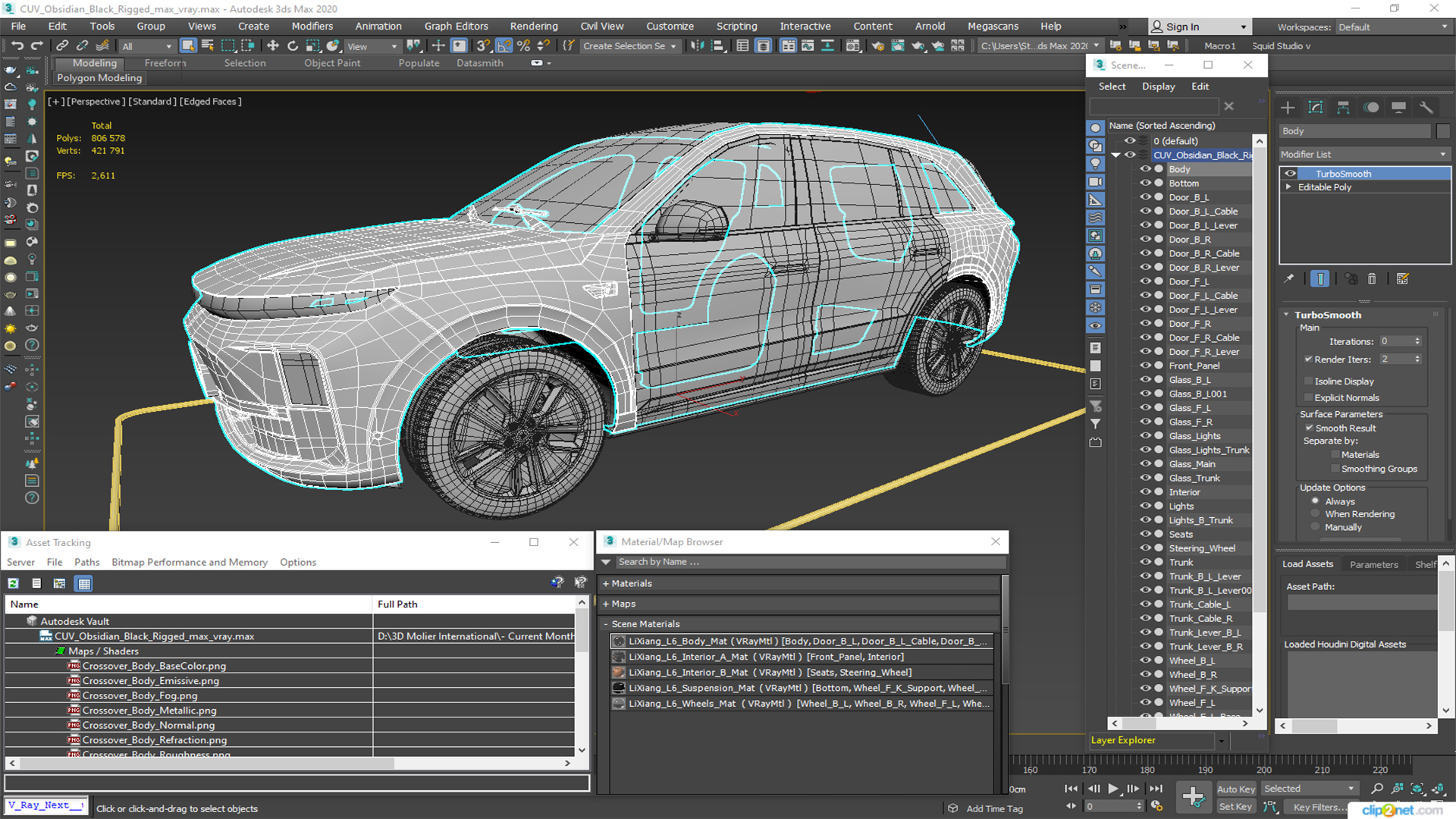Screen dimensions: 1456x819
Task: Collapse the TurboSmooth rollout header
Action: tap(1327, 315)
